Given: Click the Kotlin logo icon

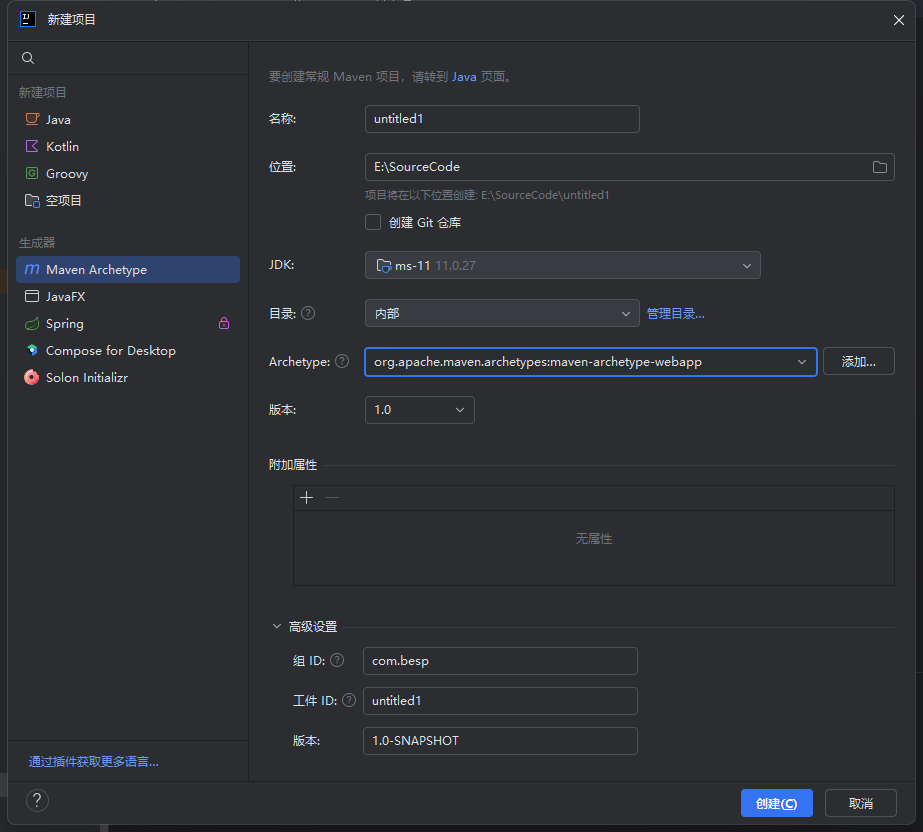Looking at the screenshot, I should (x=32, y=146).
